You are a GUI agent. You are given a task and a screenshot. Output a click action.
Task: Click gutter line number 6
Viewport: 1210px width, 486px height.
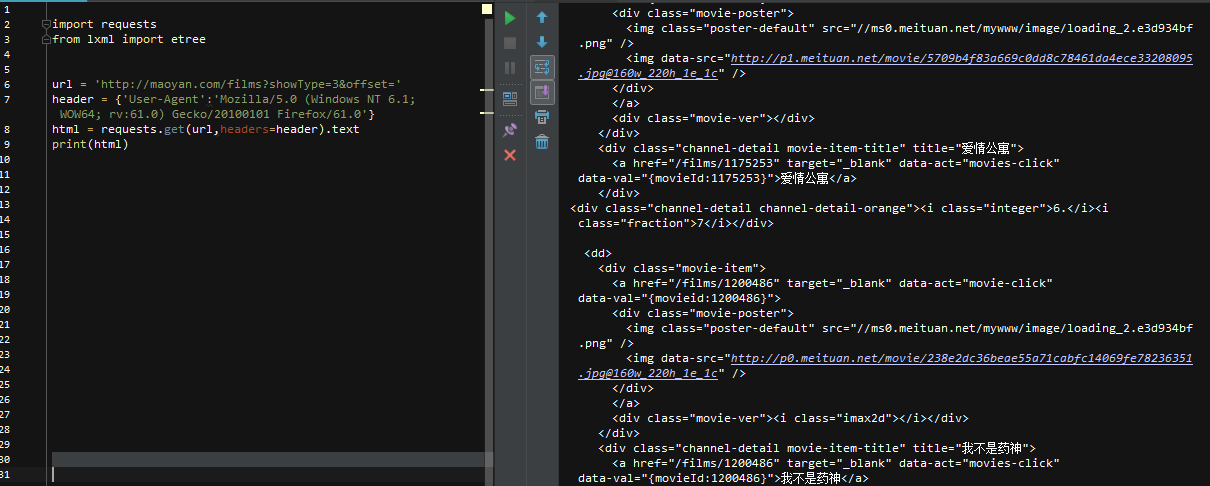[x=6, y=84]
